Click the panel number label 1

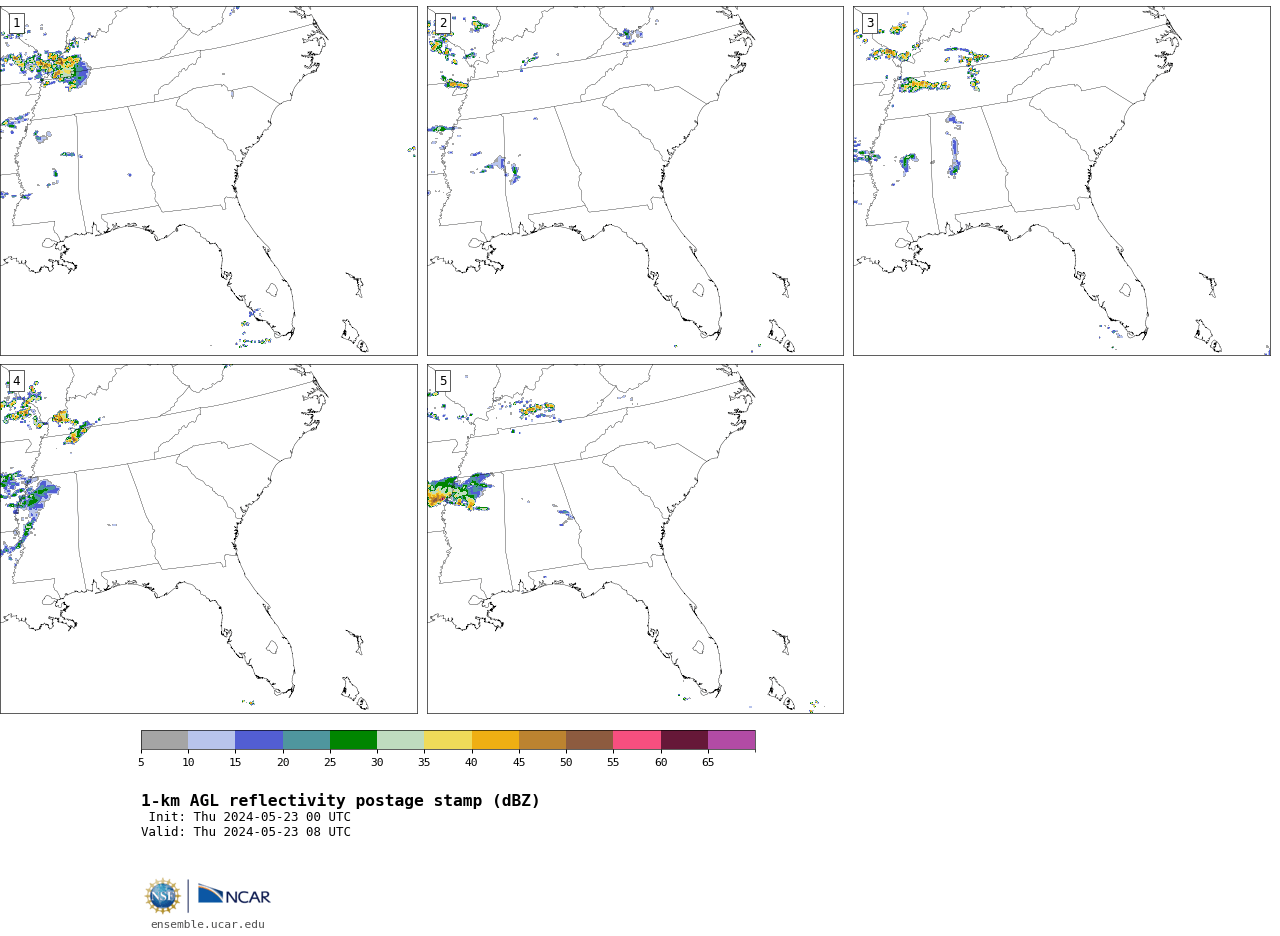[x=16, y=23]
